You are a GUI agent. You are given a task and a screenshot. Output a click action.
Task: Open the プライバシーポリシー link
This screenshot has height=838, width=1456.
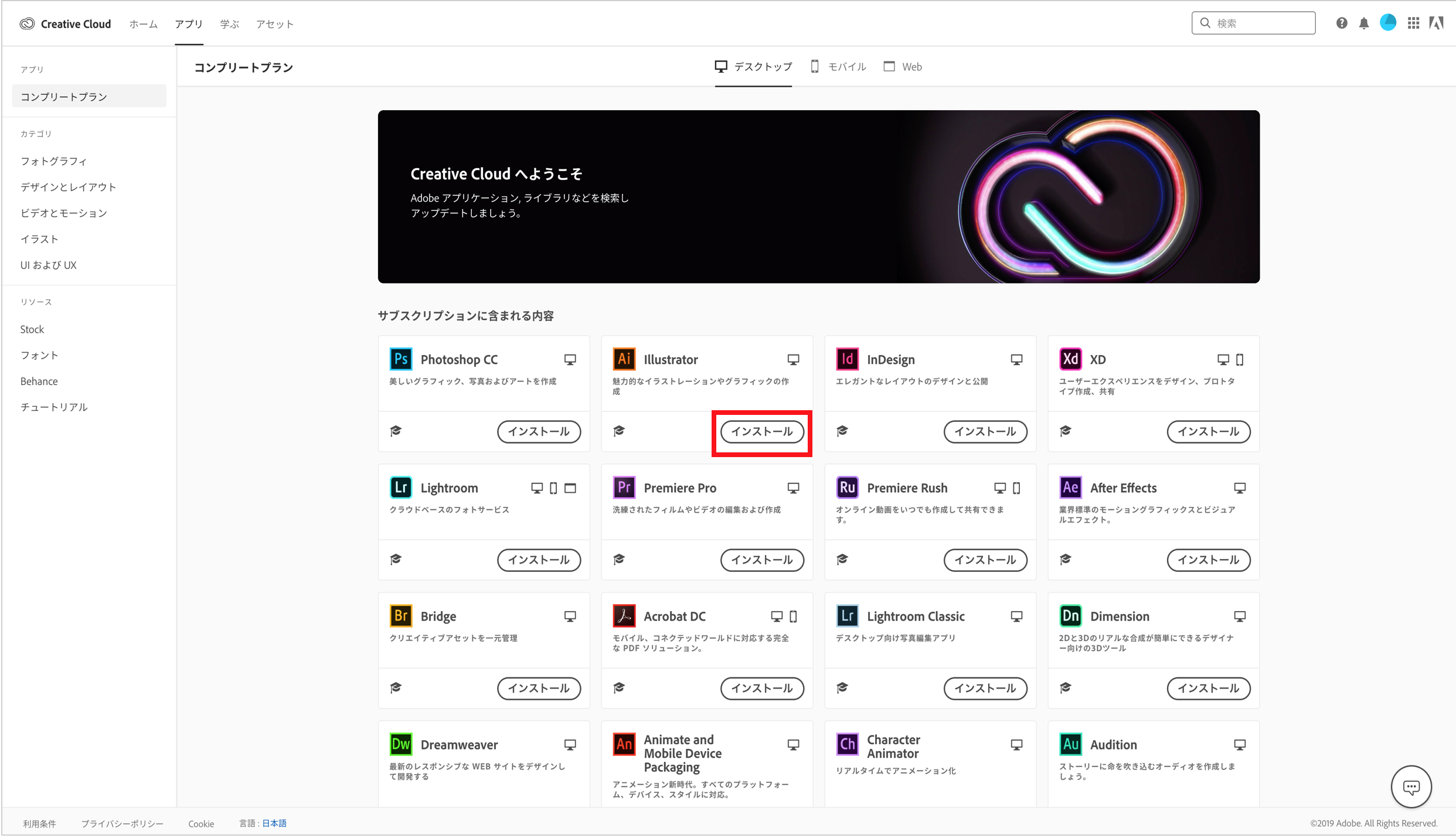click(122, 823)
